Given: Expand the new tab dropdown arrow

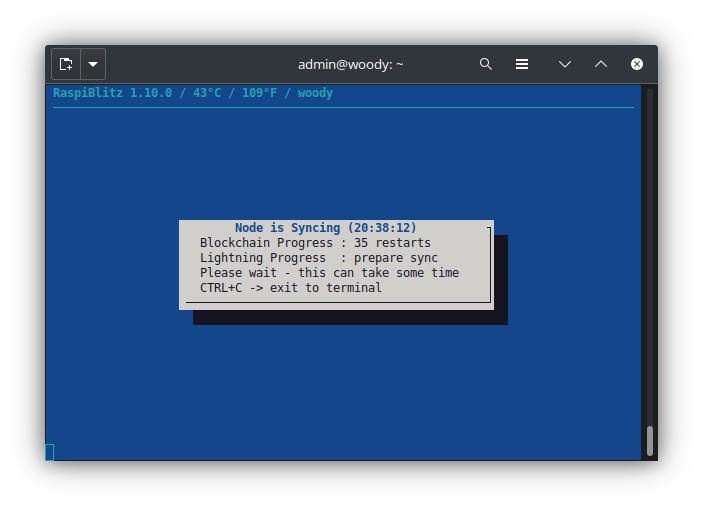Looking at the screenshot, I should click(93, 64).
